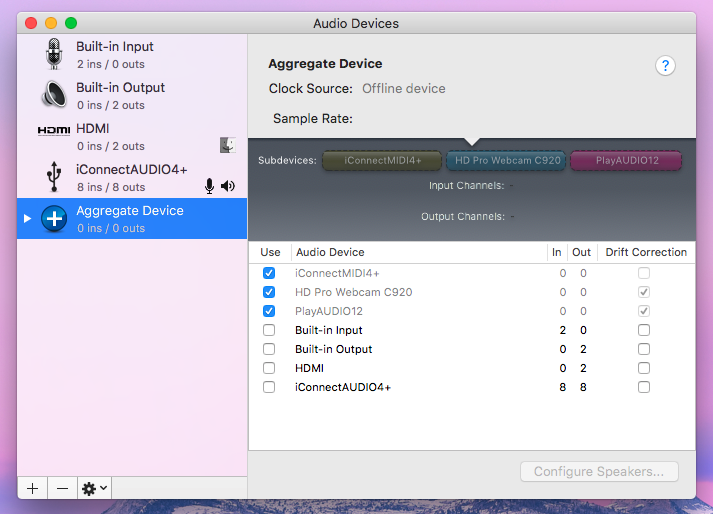Enable Use checkbox for Built-in Output
Screen dimensions: 713x514
[x=269, y=349]
